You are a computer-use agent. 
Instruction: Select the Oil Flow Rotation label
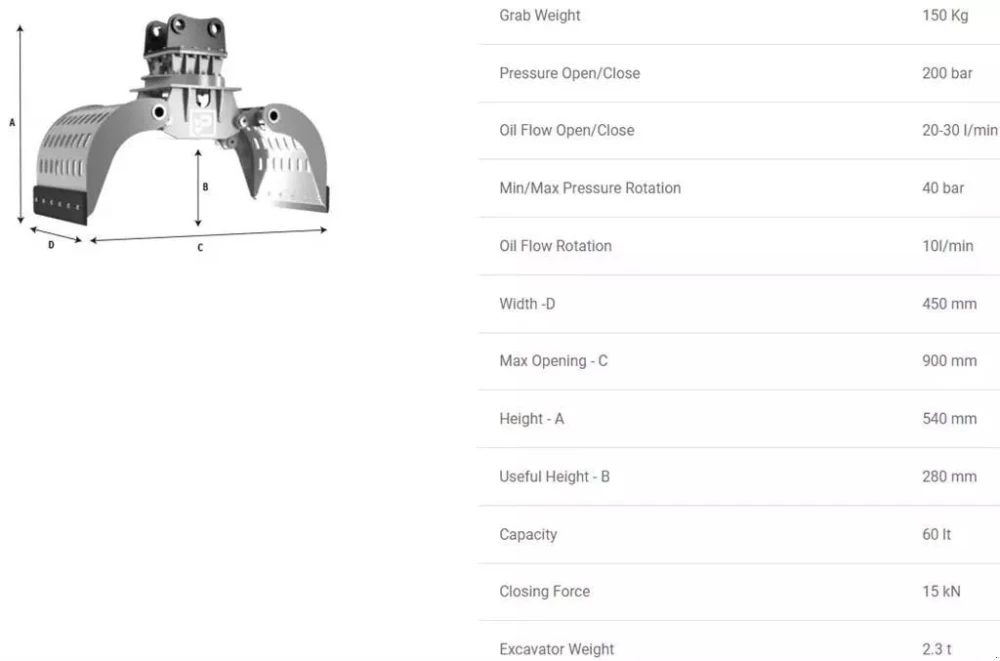pyautogui.click(x=555, y=246)
